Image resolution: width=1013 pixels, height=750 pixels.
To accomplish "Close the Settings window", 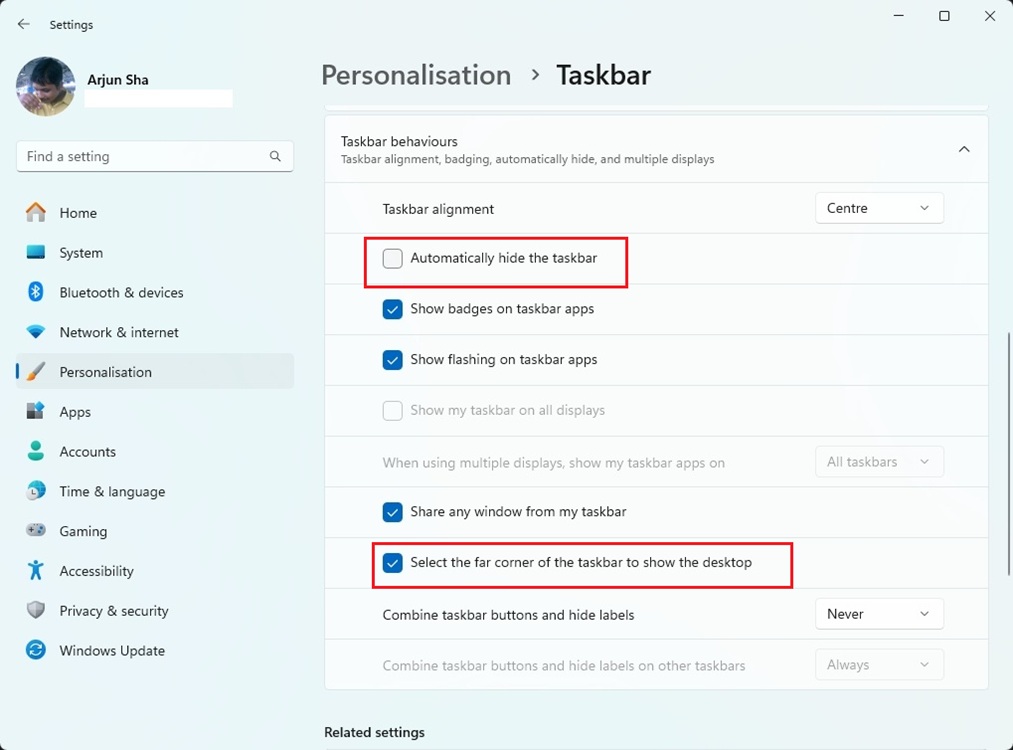I will [990, 16].
